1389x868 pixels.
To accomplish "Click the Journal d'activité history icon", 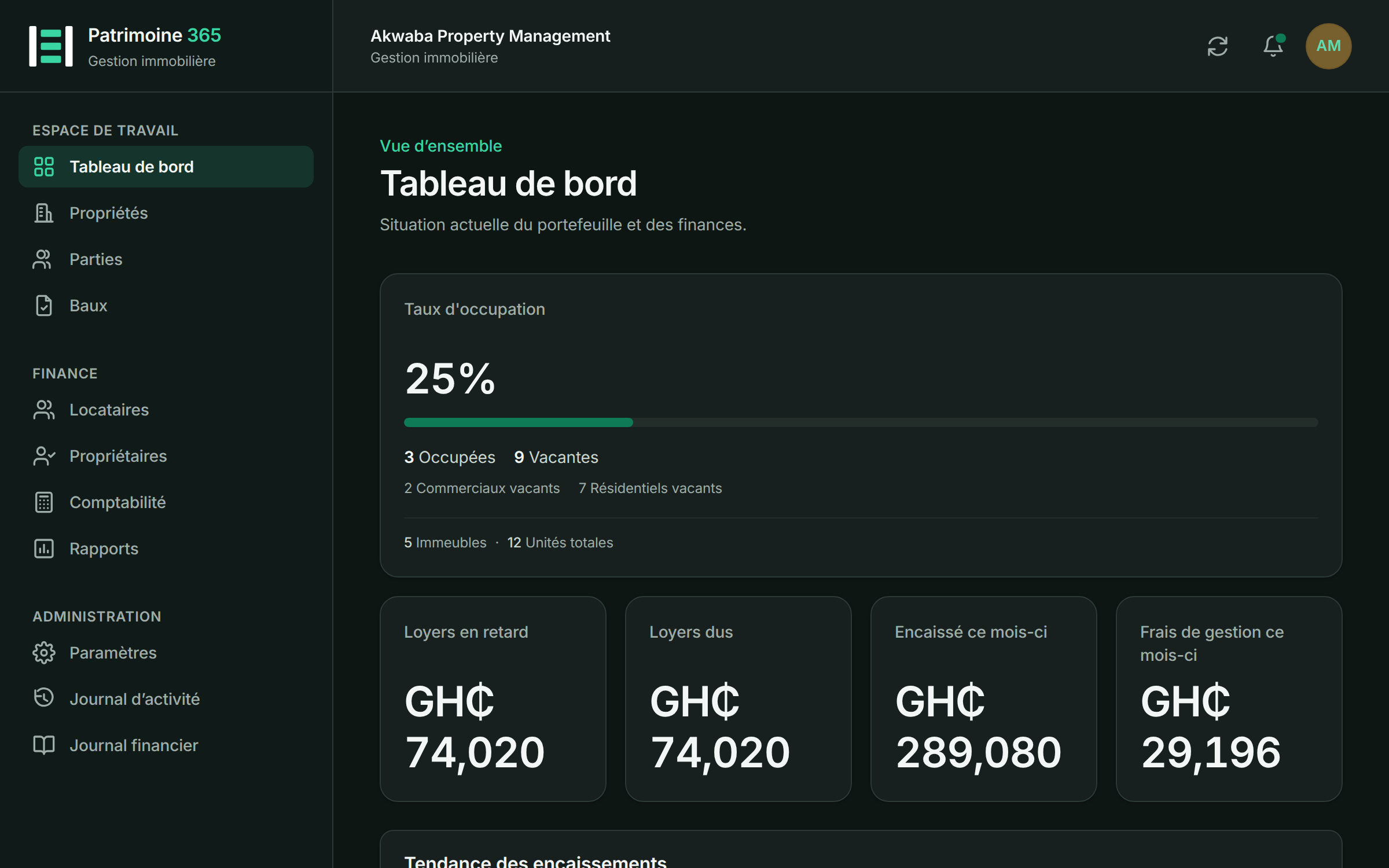I will coord(44,698).
